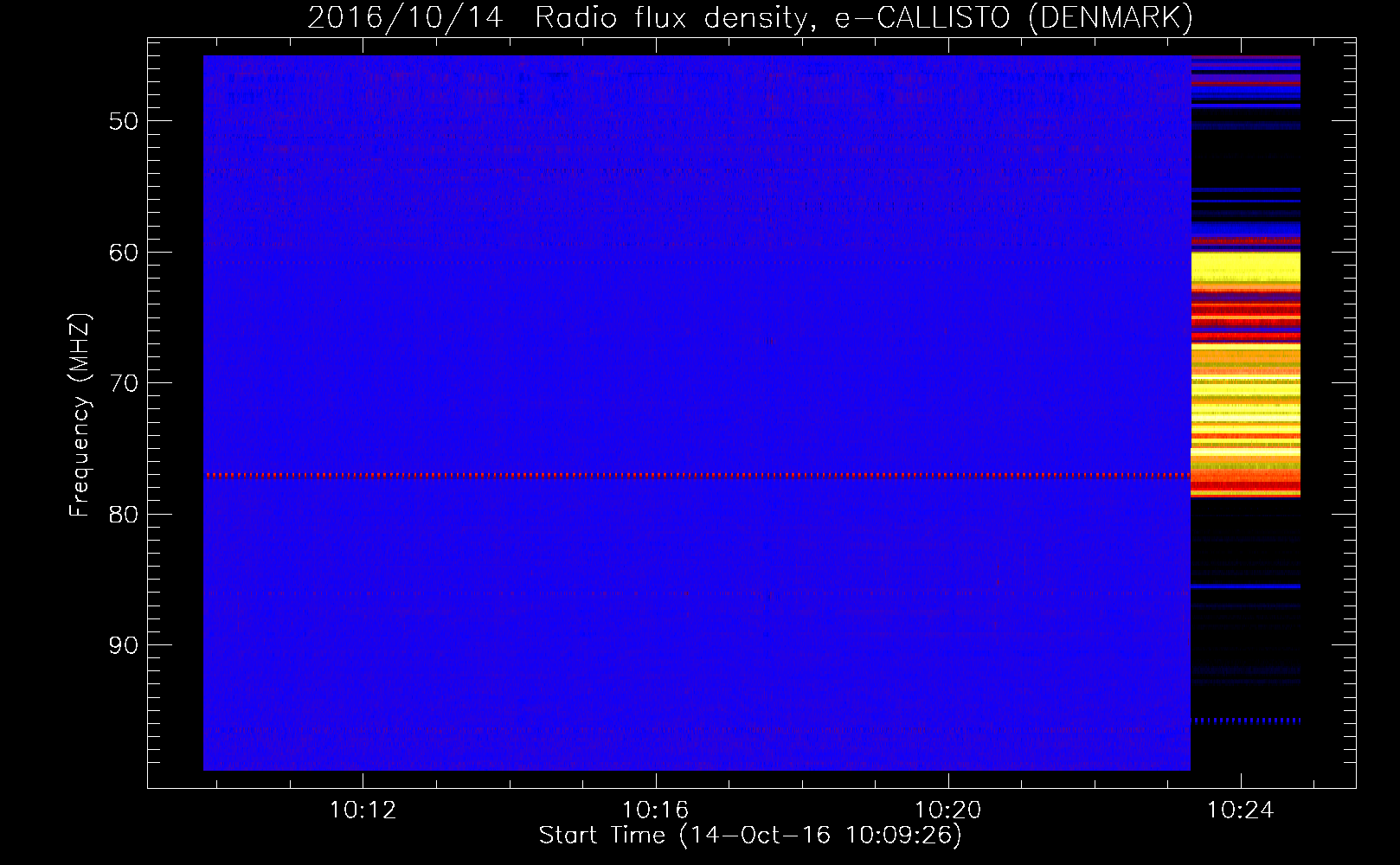Click the plot title "Radio flux density, e-CALLISTO (DENMARK)"
Image resolution: width=1400 pixels, height=865 pixels.
coord(864,17)
